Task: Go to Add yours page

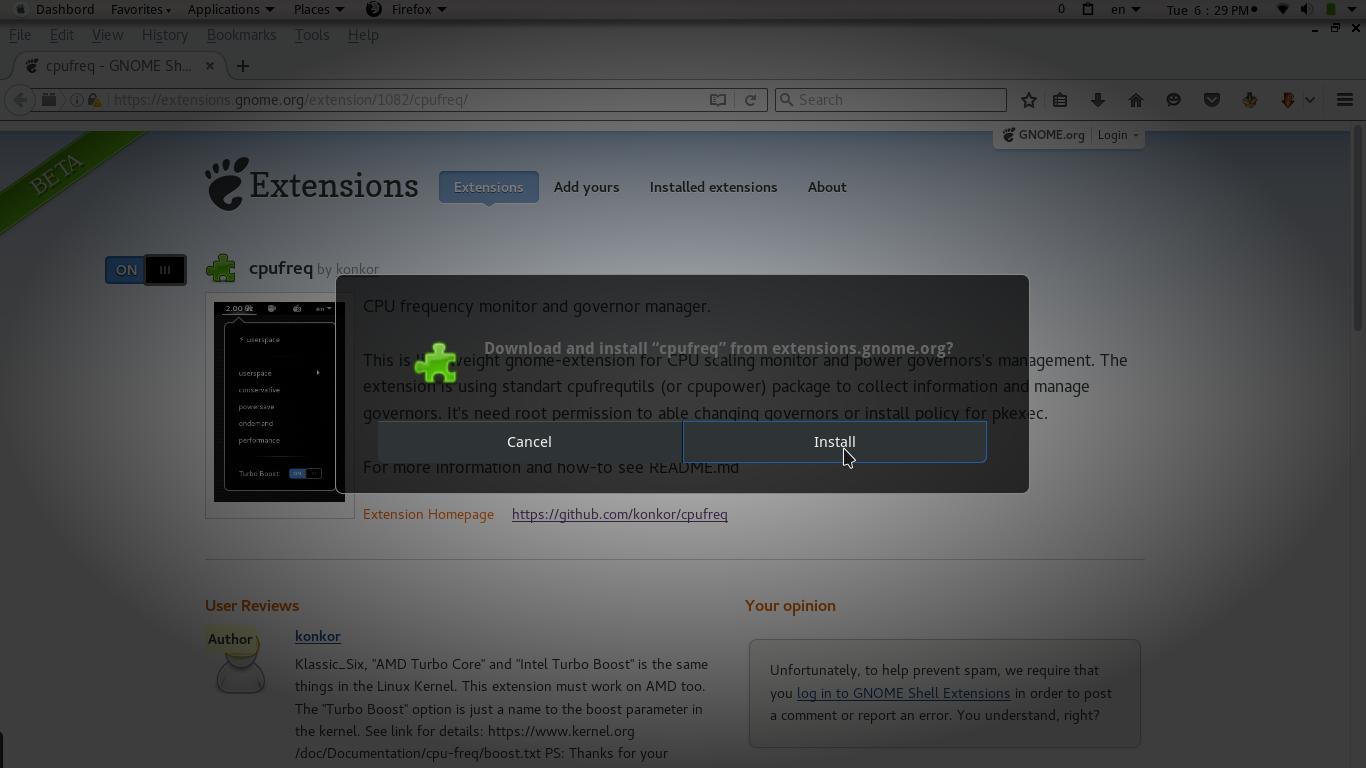Action: (586, 187)
